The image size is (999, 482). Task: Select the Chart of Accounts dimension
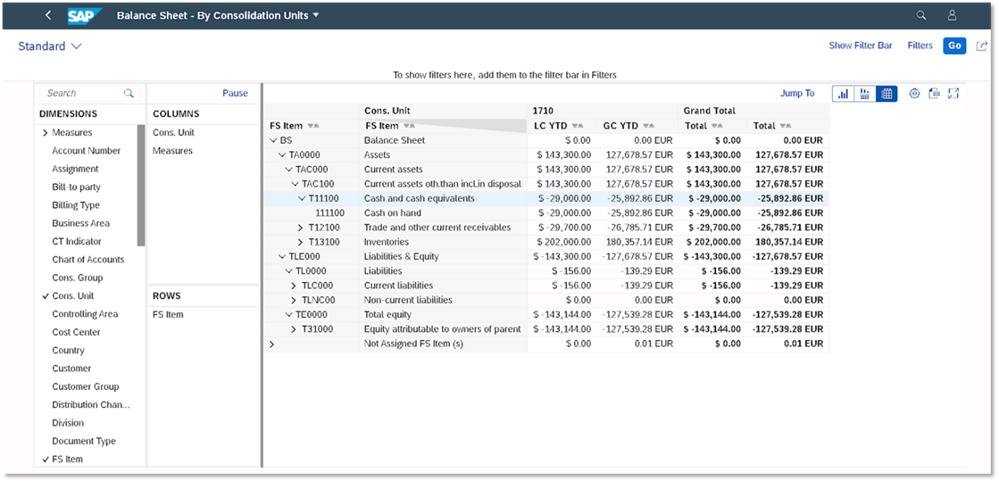point(88,260)
